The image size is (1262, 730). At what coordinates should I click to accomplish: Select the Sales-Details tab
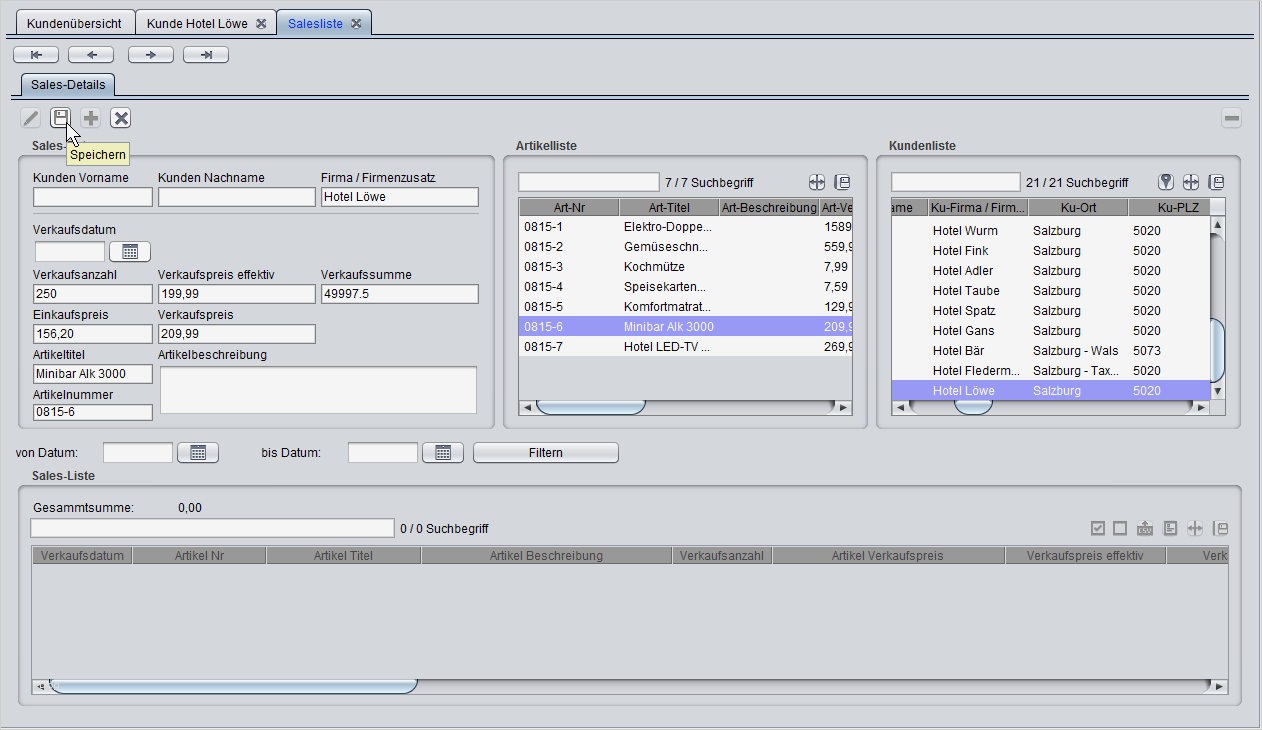pos(68,85)
